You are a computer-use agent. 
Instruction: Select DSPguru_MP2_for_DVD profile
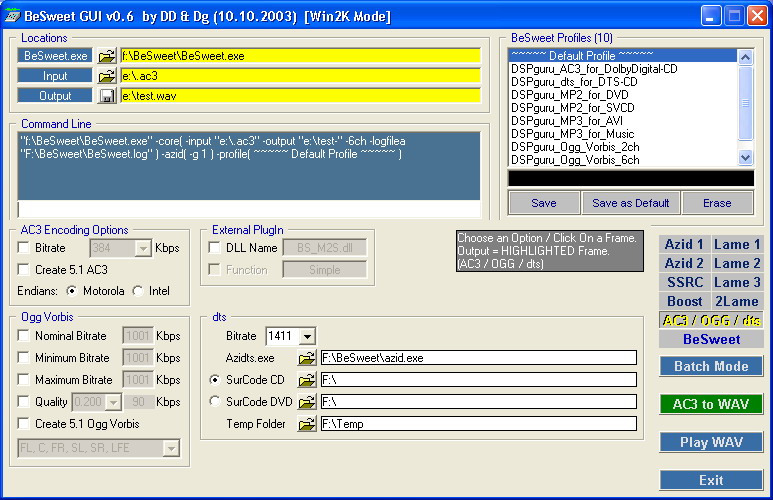tap(622, 95)
